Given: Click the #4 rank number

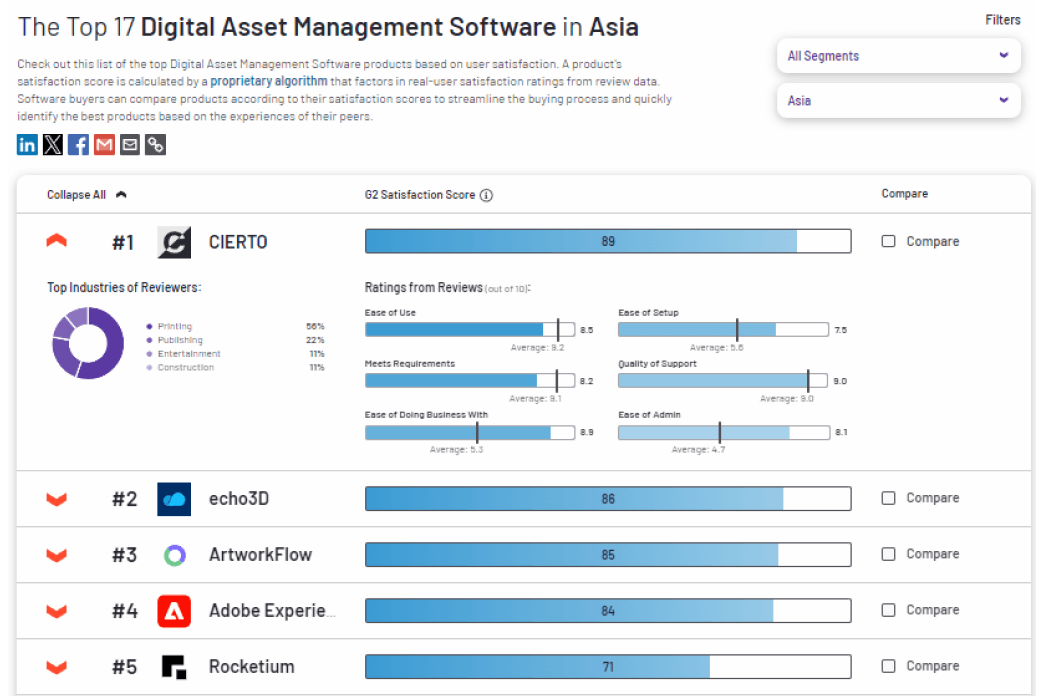Looking at the screenshot, I should (x=125, y=612).
